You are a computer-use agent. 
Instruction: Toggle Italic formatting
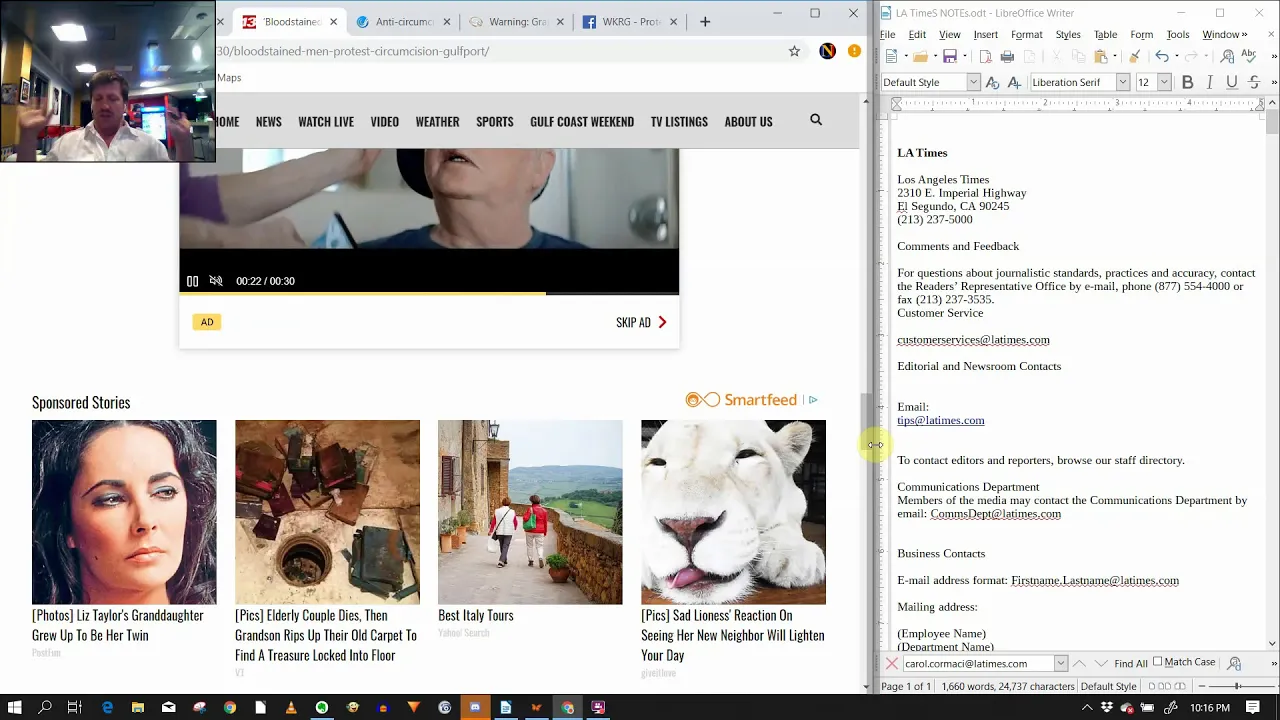1210,82
